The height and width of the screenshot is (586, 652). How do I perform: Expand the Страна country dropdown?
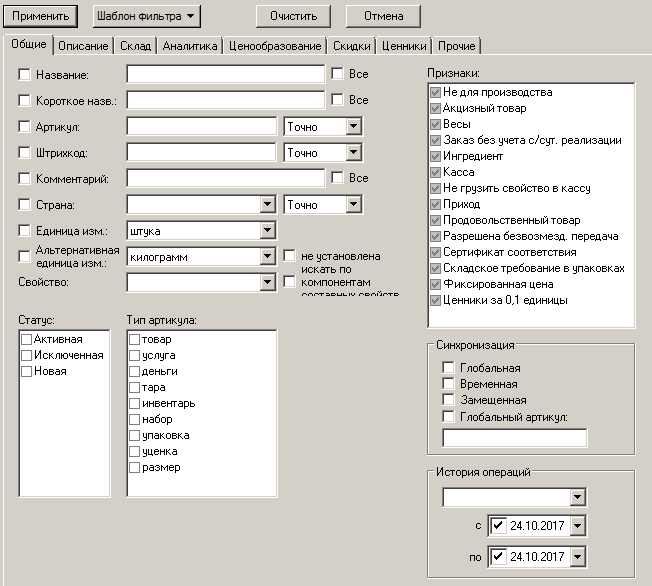click(267, 204)
